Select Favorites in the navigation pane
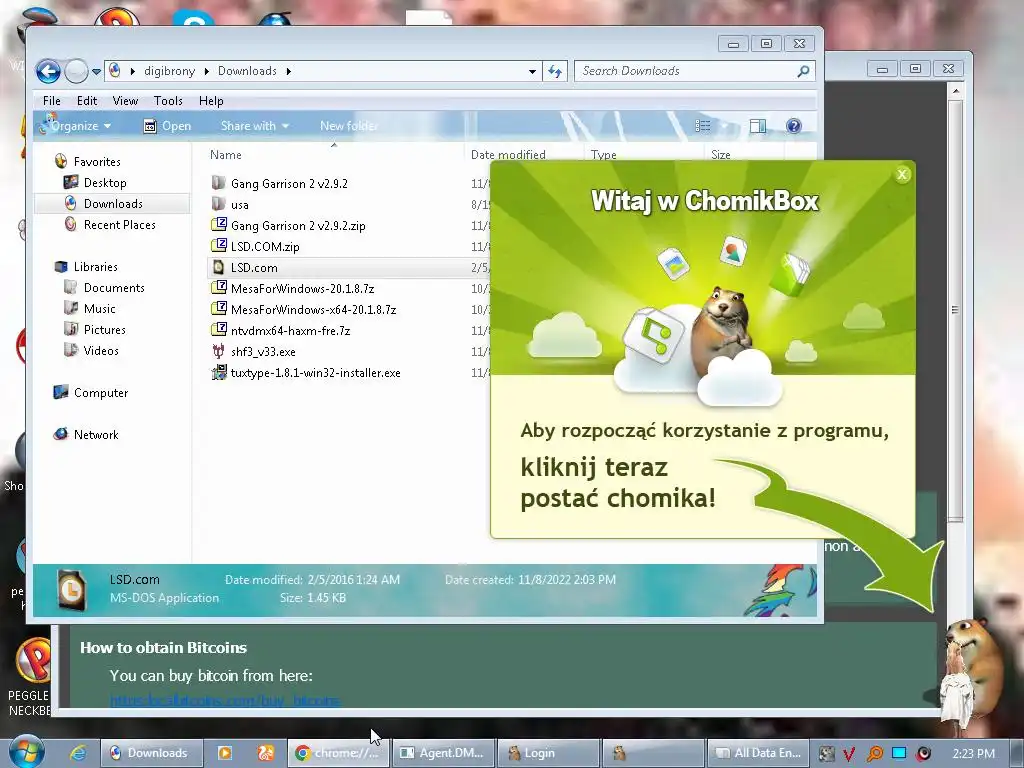 97,161
